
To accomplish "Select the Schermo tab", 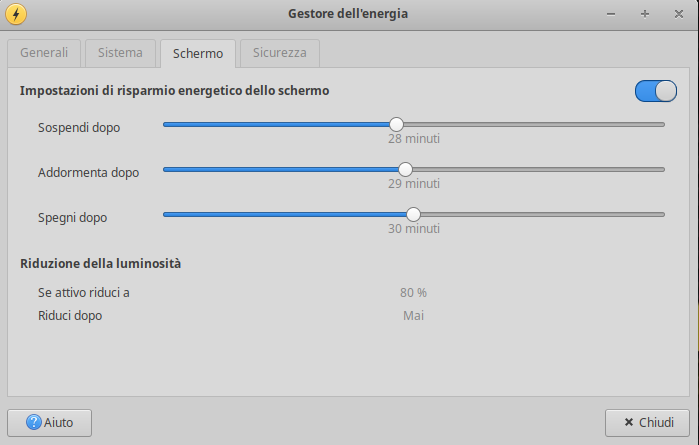I will point(198,54).
